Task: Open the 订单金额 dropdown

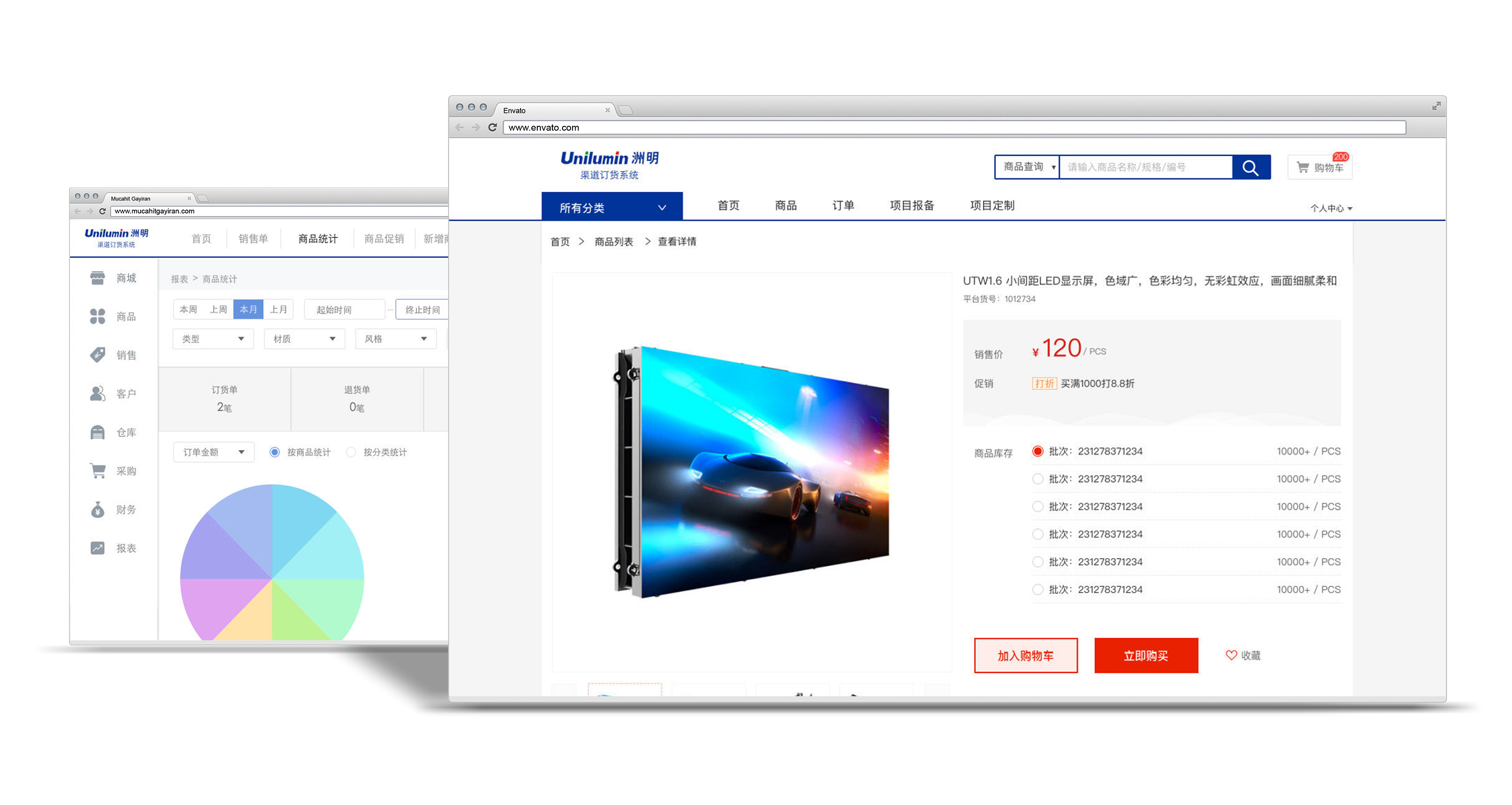Action: point(214,452)
